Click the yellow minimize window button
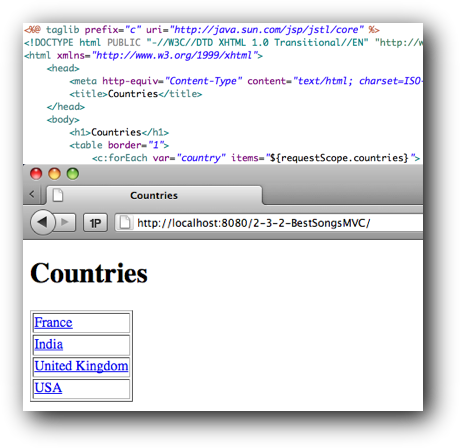The width and height of the screenshot is (460, 448). pos(54,174)
